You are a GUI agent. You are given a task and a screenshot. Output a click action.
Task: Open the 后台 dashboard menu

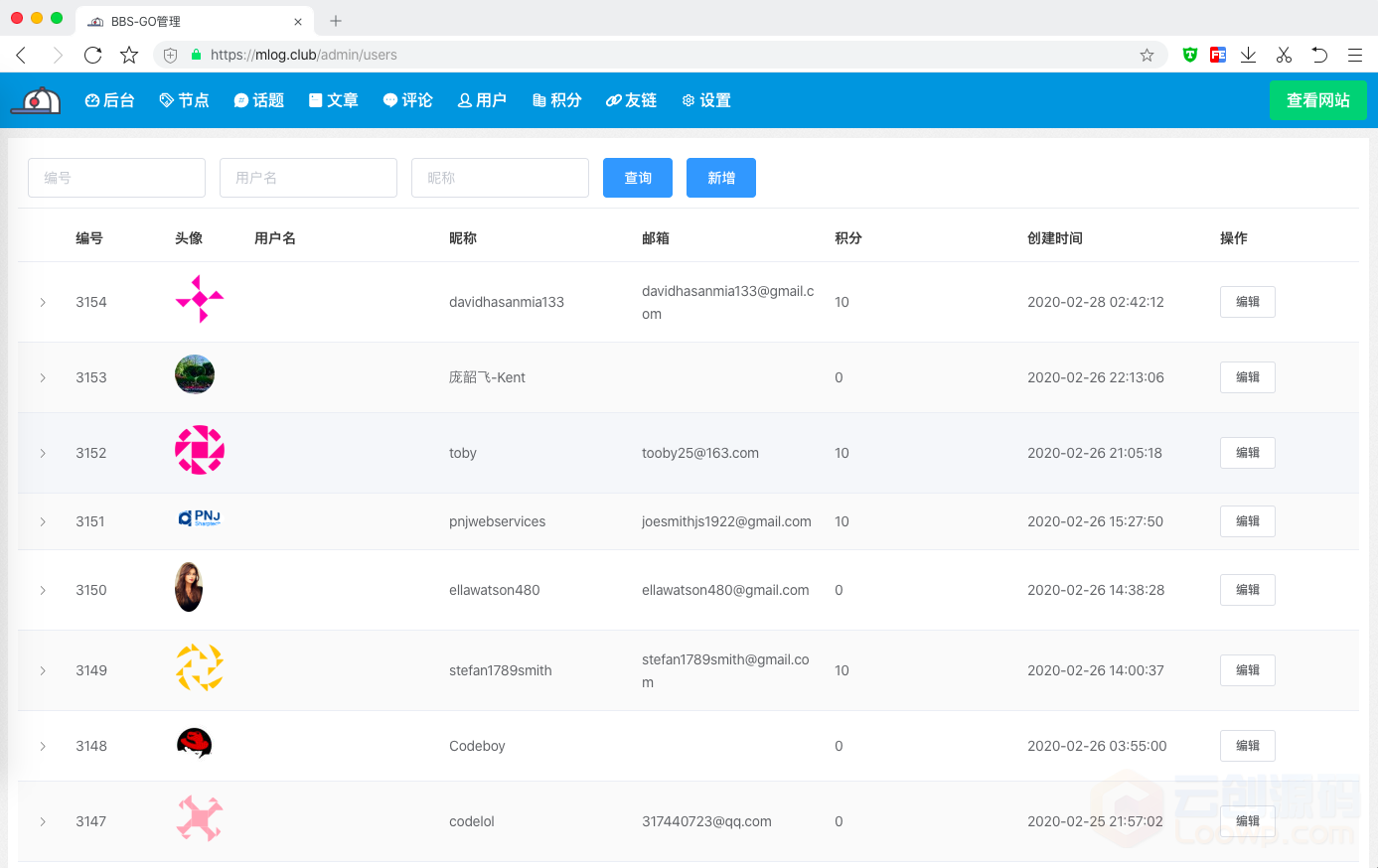(109, 100)
